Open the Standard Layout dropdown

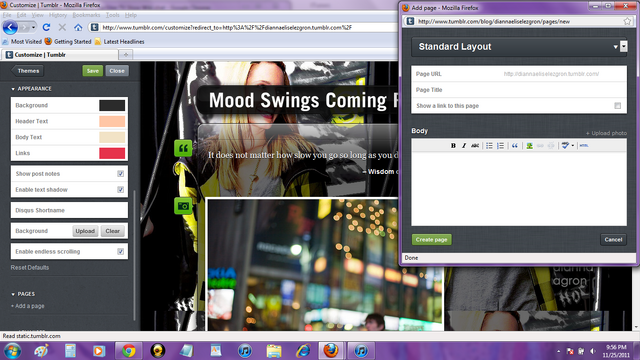coord(519,47)
